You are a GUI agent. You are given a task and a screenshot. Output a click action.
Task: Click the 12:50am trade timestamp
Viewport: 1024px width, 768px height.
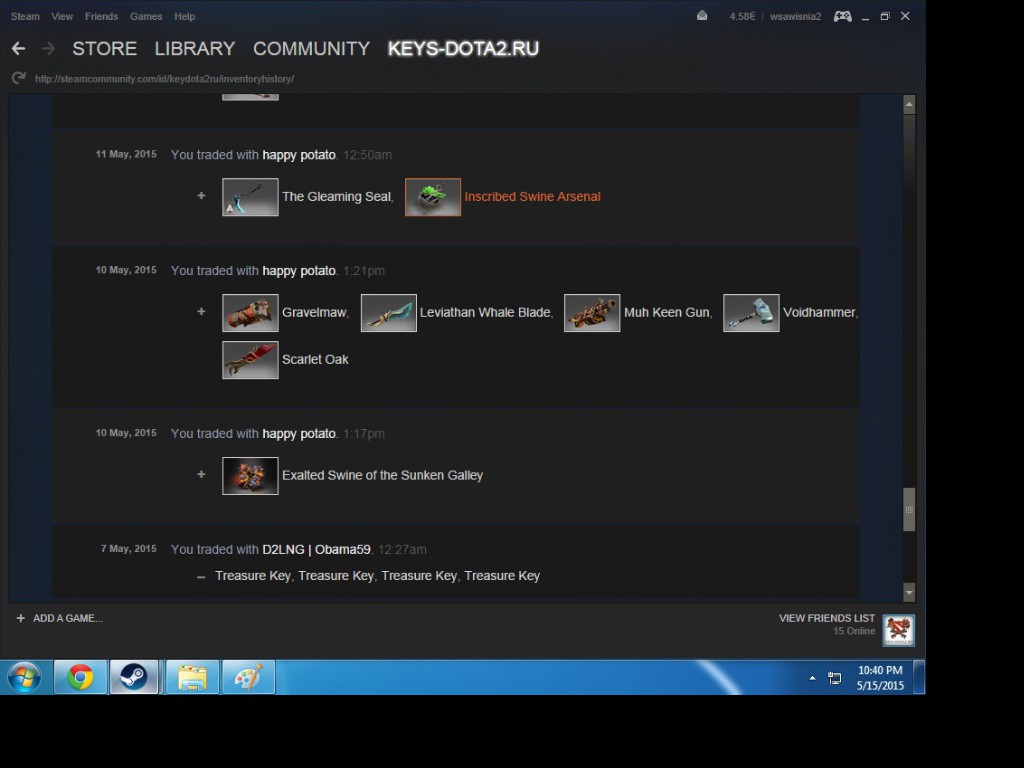(368, 155)
